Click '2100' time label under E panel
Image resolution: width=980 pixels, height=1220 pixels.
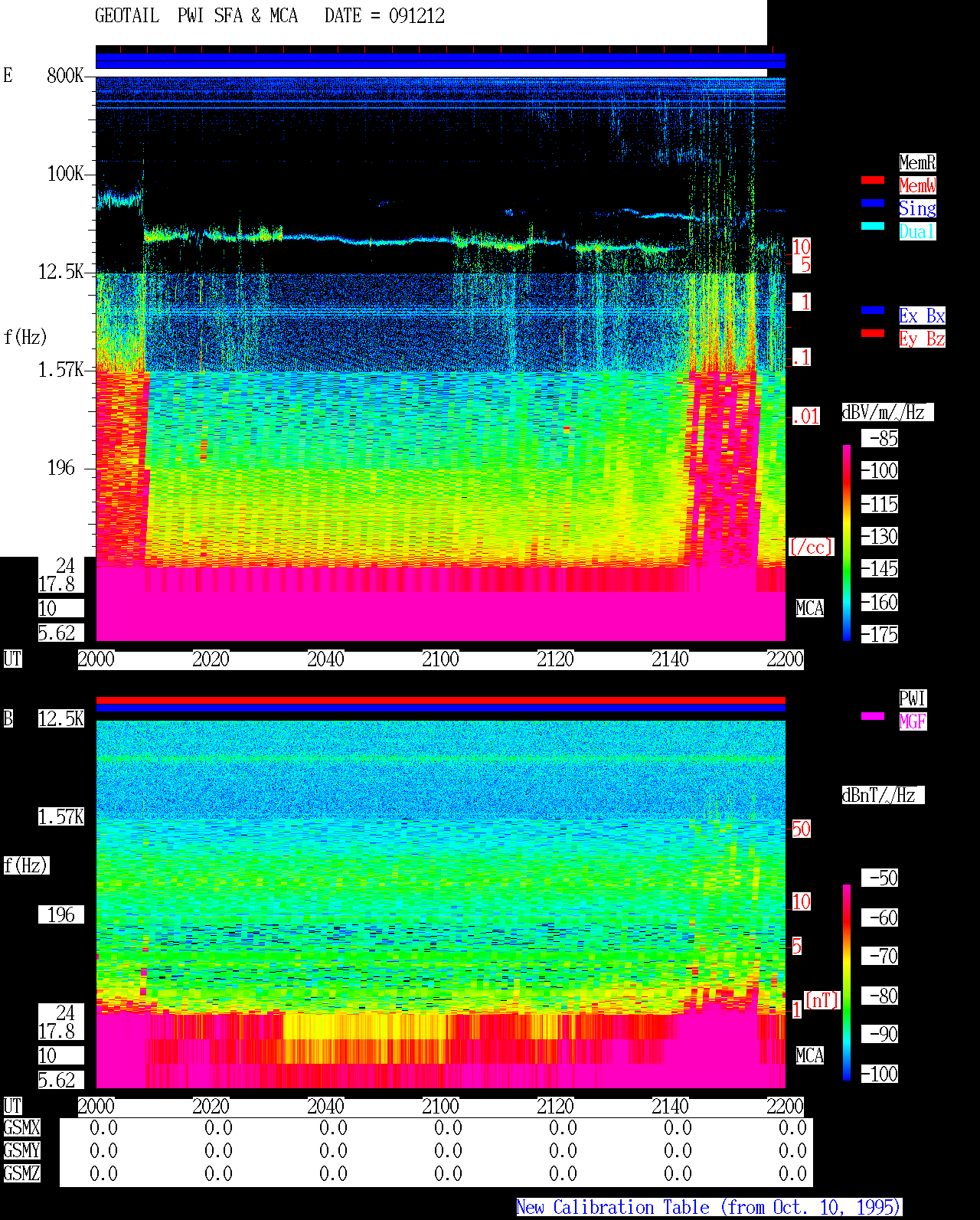point(441,659)
